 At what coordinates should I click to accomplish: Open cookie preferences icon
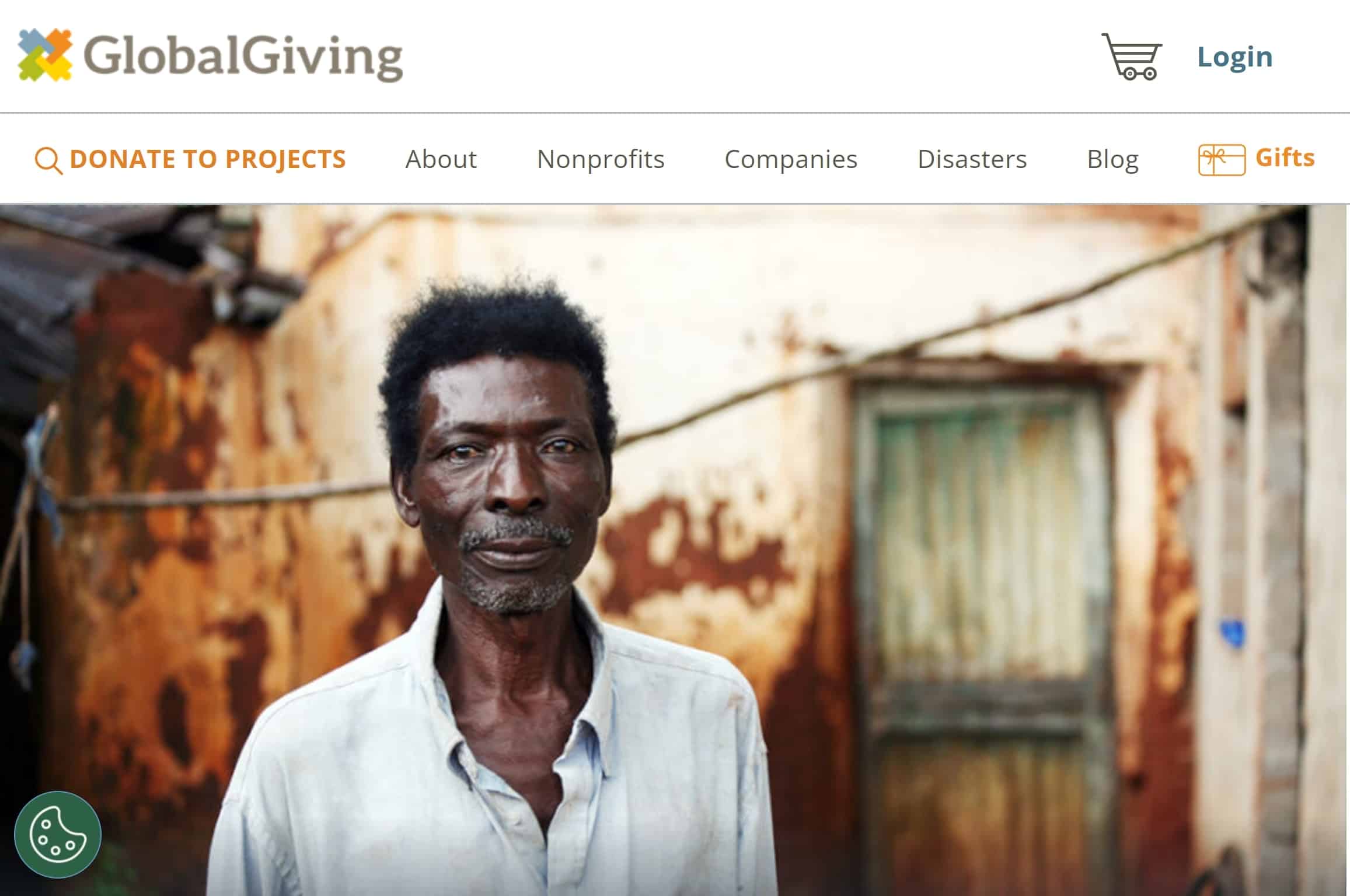[x=58, y=835]
